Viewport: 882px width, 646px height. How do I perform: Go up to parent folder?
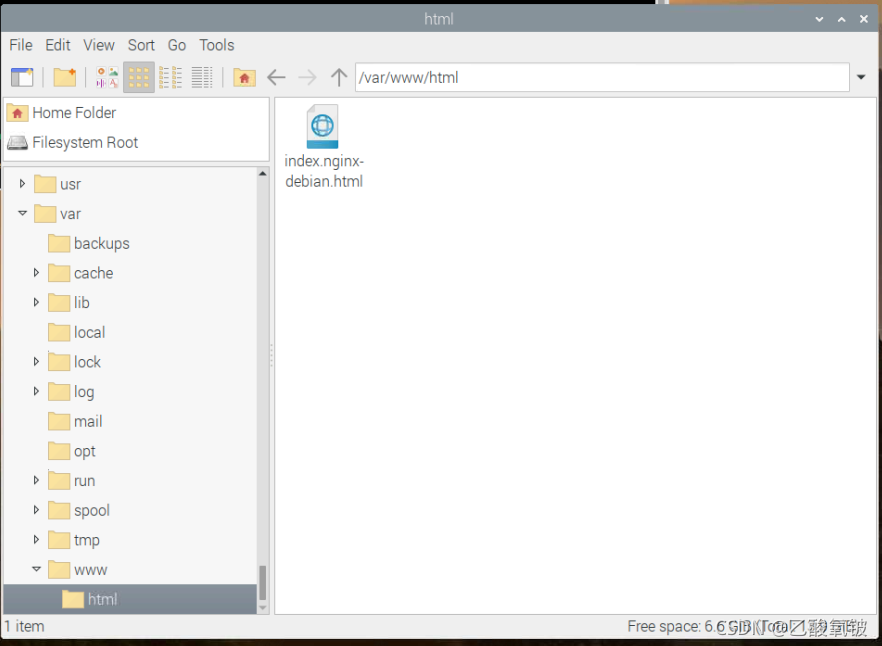[x=339, y=77]
